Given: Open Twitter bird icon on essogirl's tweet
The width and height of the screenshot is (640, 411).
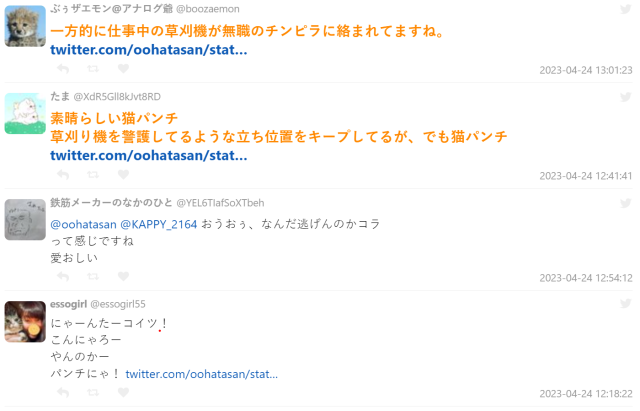Looking at the screenshot, I should [x=625, y=304].
